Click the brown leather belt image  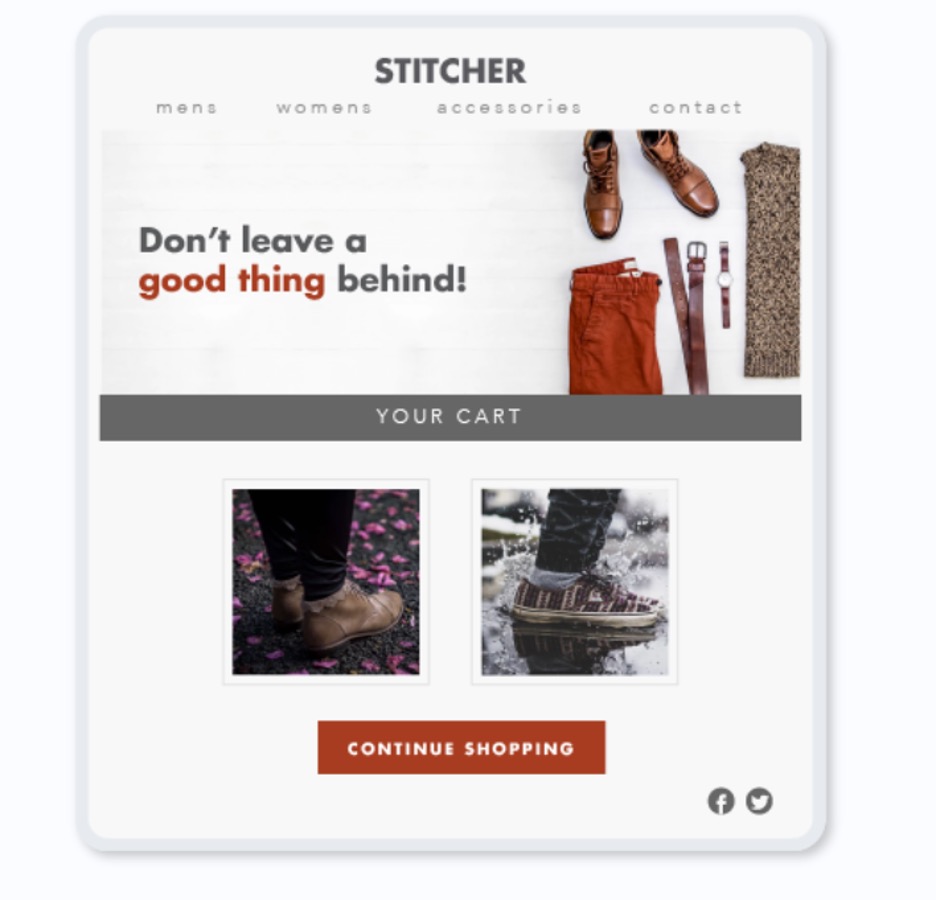tap(687, 316)
